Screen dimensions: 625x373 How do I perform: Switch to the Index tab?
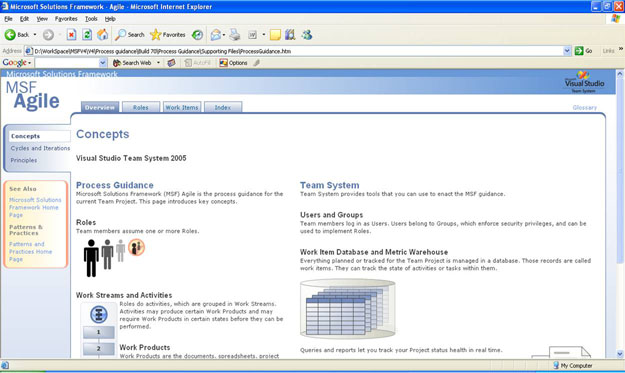point(223,107)
